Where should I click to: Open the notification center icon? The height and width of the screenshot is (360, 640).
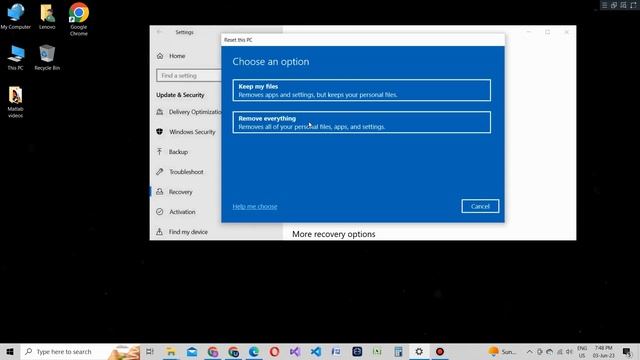[x=627, y=351]
